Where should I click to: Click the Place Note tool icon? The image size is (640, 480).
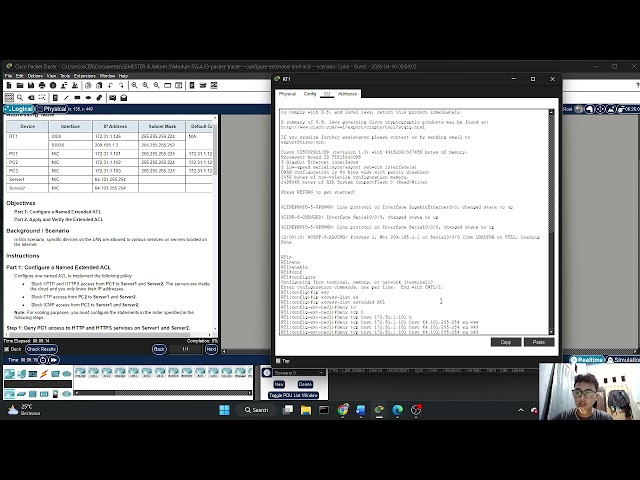click(55, 98)
